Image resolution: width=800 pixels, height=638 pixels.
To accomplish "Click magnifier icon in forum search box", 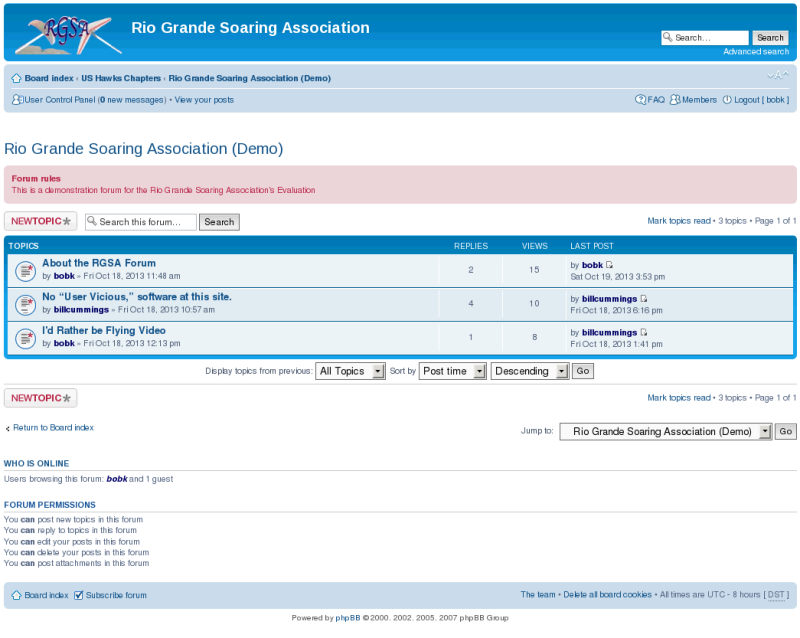I will pos(92,221).
